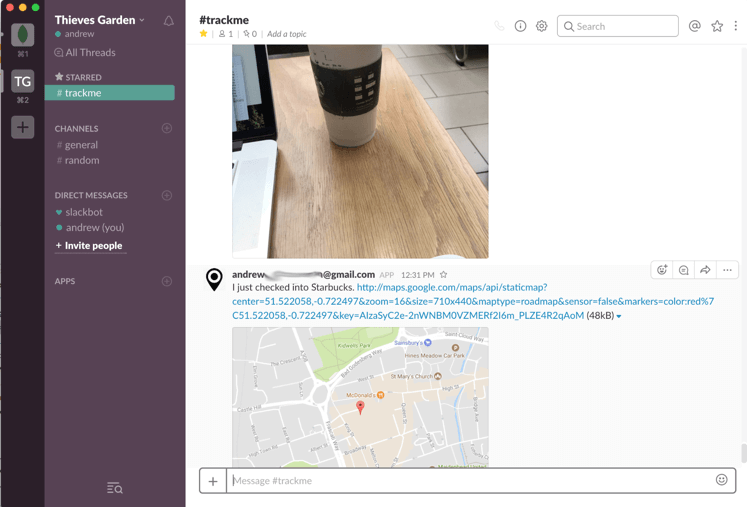This screenshot has height=507, width=747.
Task: Switch to the TG workspace
Action: [22, 81]
